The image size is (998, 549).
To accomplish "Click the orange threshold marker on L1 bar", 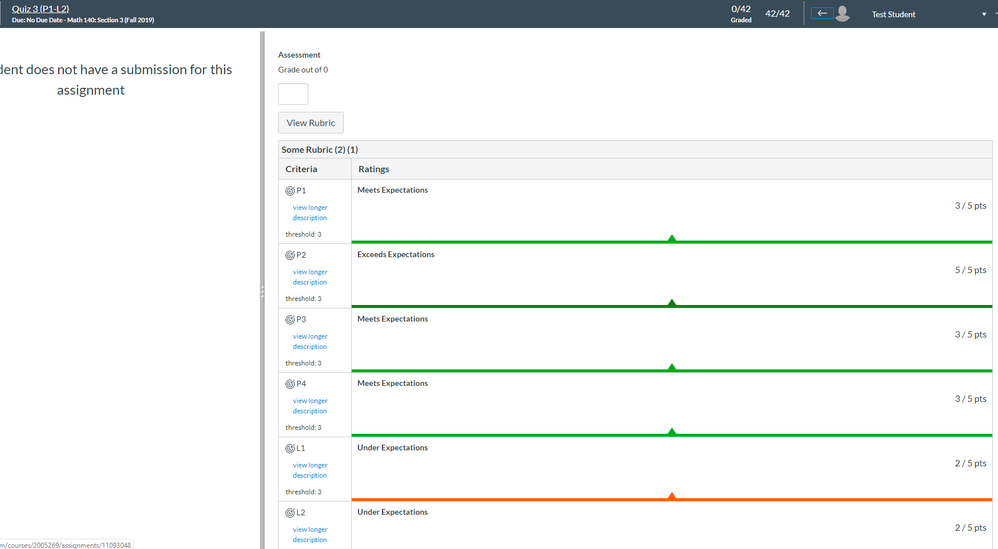I will point(672,496).
